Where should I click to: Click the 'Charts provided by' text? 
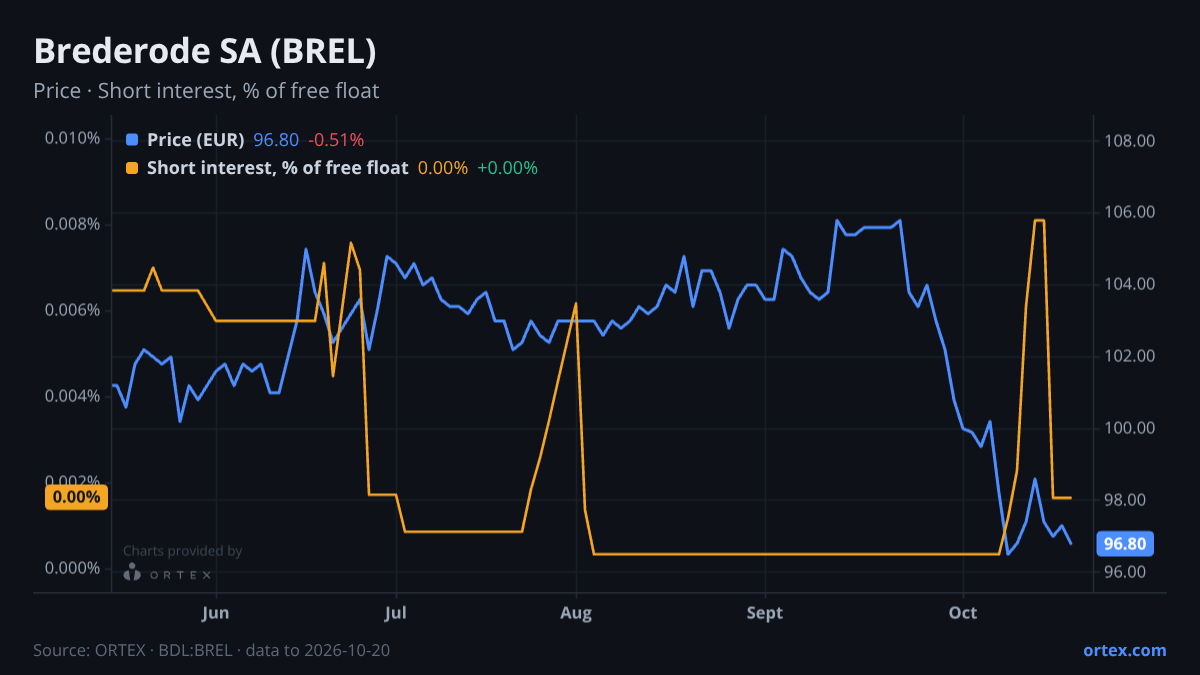(182, 551)
